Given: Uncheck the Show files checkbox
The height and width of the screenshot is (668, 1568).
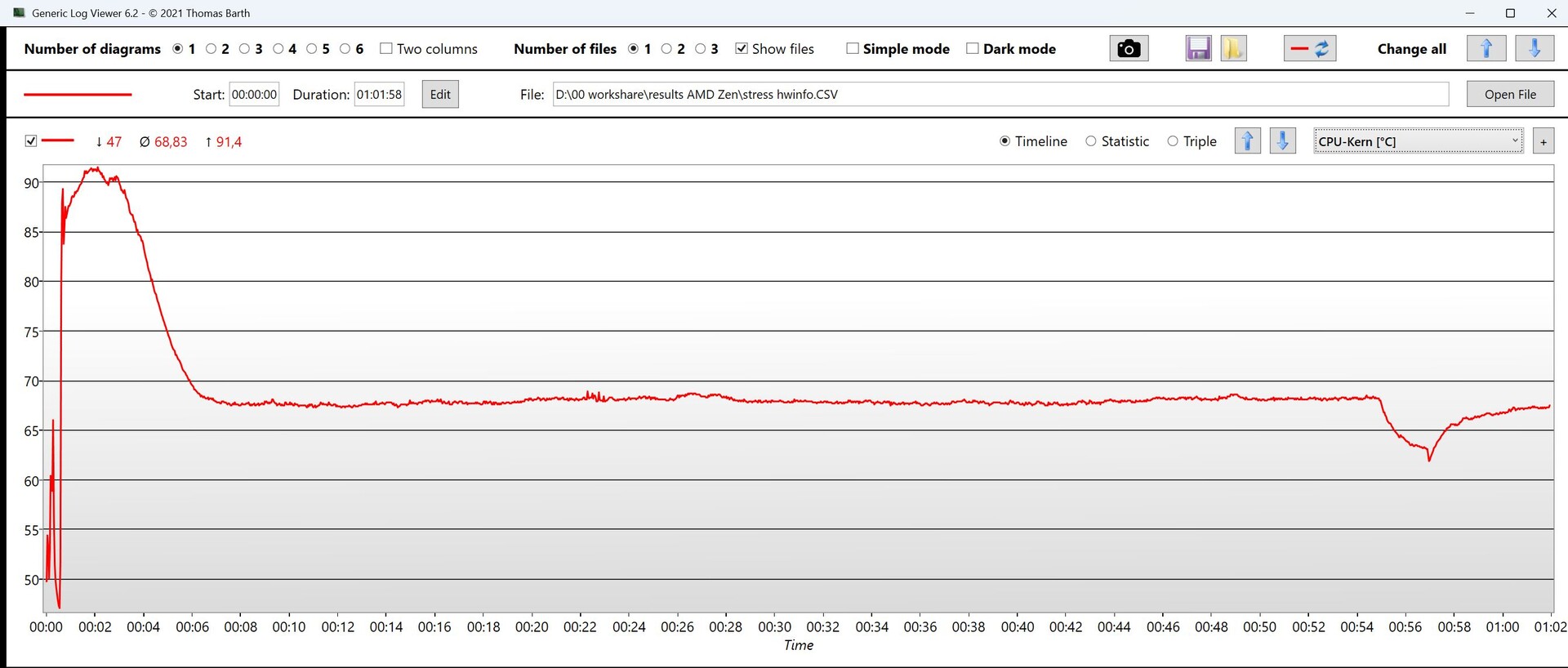Looking at the screenshot, I should point(742,49).
